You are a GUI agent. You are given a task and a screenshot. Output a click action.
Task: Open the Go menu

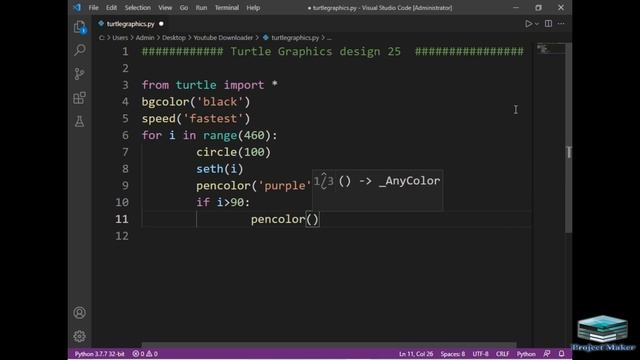[x=184, y=8]
